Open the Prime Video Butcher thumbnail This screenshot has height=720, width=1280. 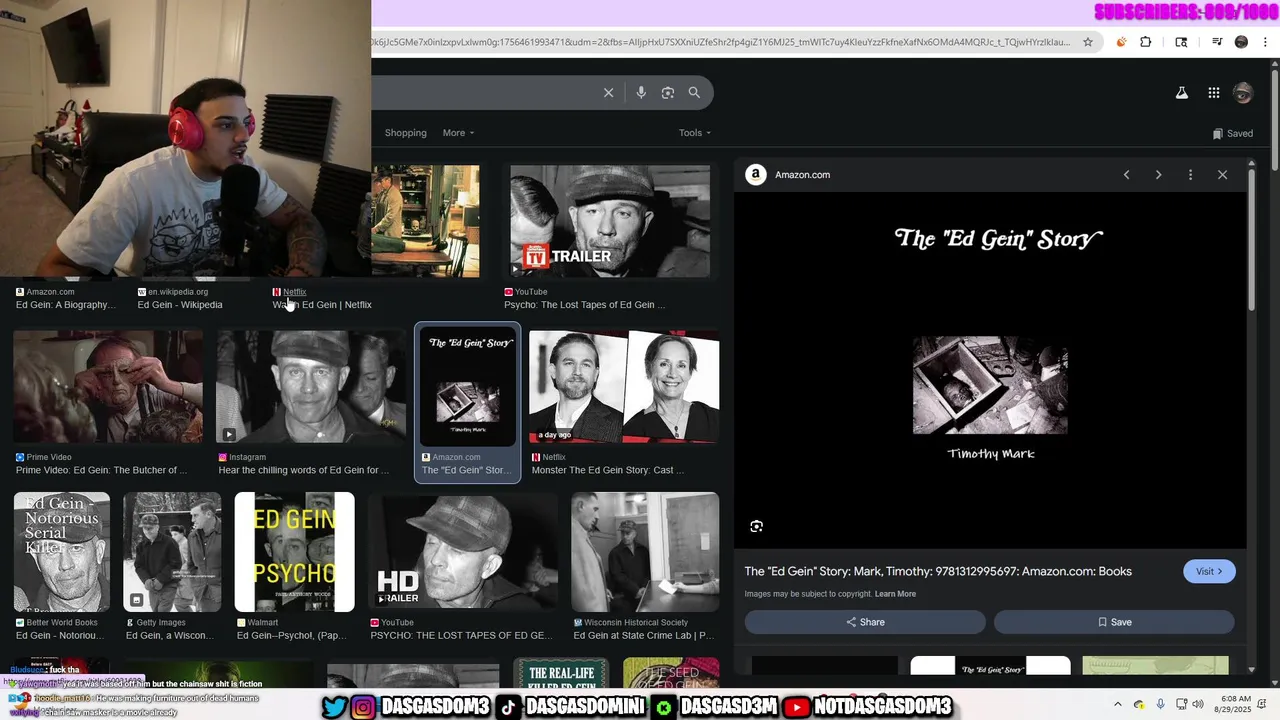(x=108, y=386)
